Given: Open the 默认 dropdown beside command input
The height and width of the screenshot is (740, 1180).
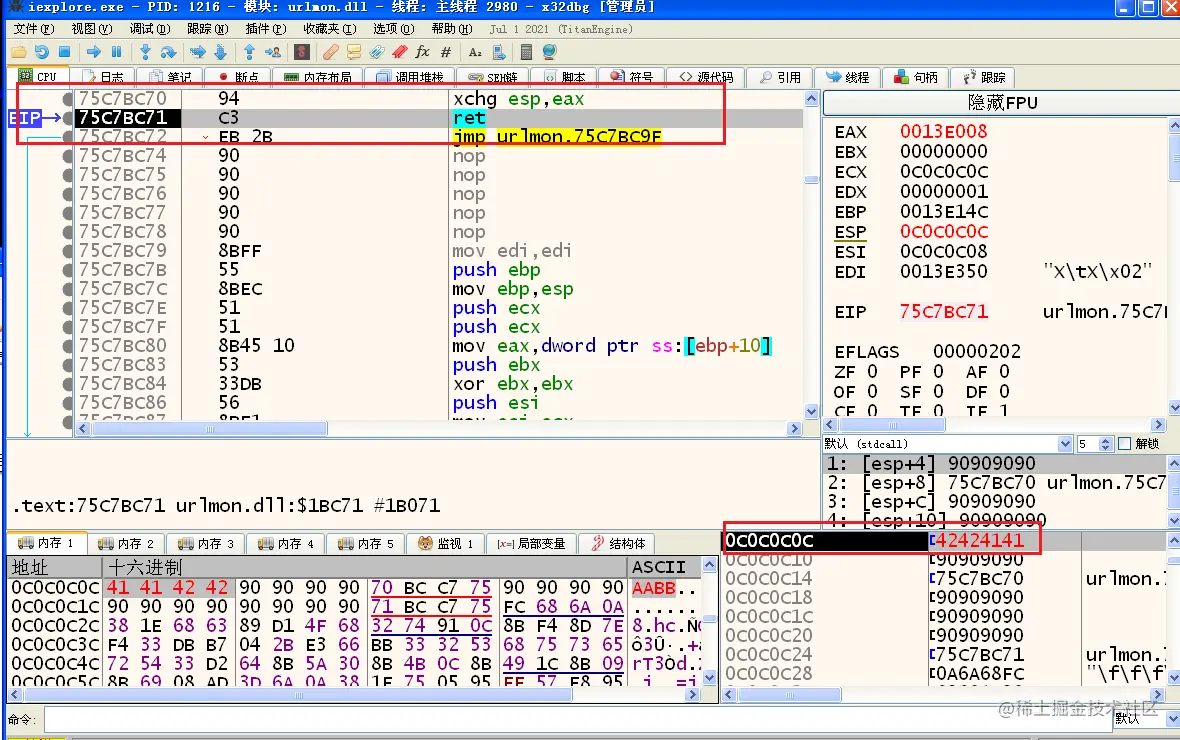Looking at the screenshot, I should click(1139, 719).
